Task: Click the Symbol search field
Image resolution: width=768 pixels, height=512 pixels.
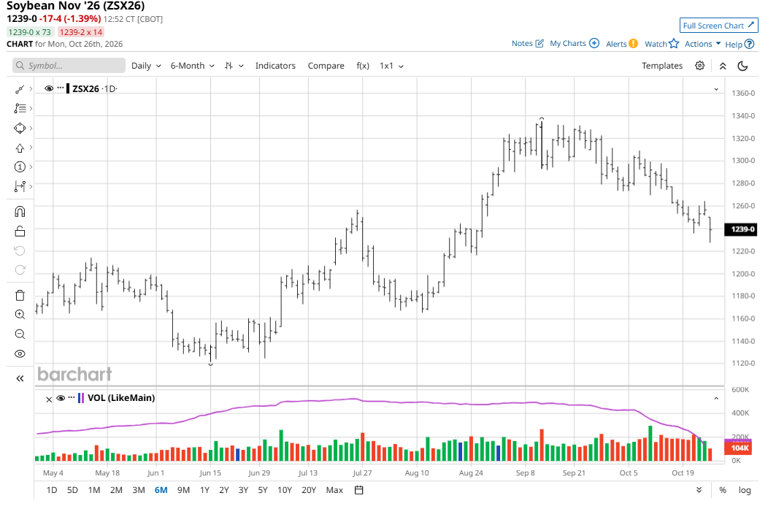Action: [x=69, y=66]
